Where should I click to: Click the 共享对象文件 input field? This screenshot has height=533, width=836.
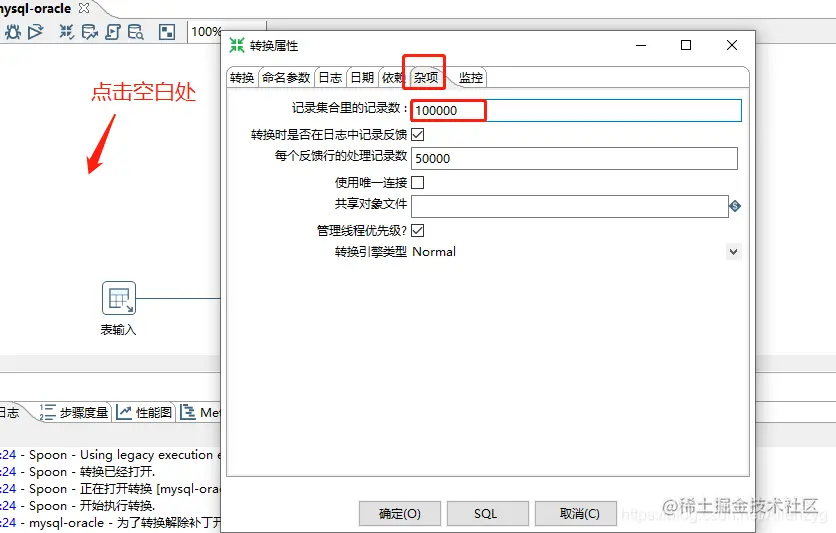(569, 206)
